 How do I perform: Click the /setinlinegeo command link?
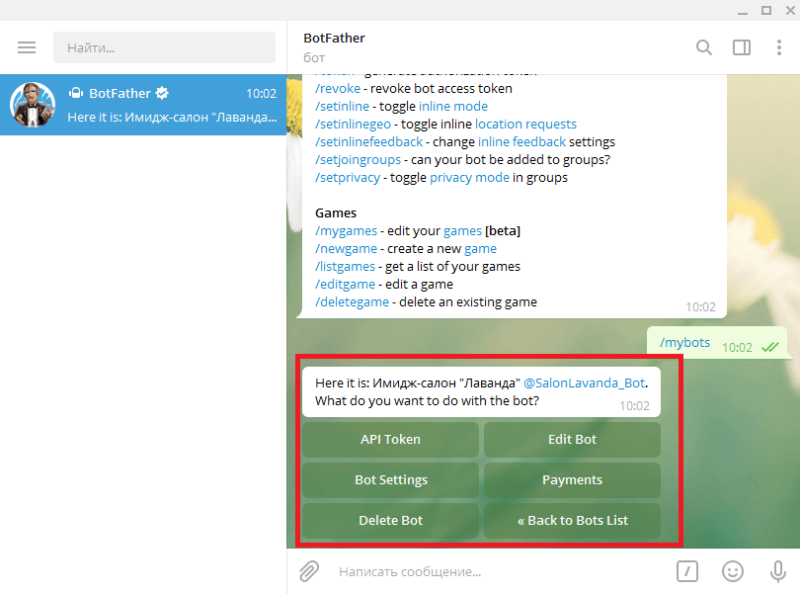pyautogui.click(x=353, y=124)
